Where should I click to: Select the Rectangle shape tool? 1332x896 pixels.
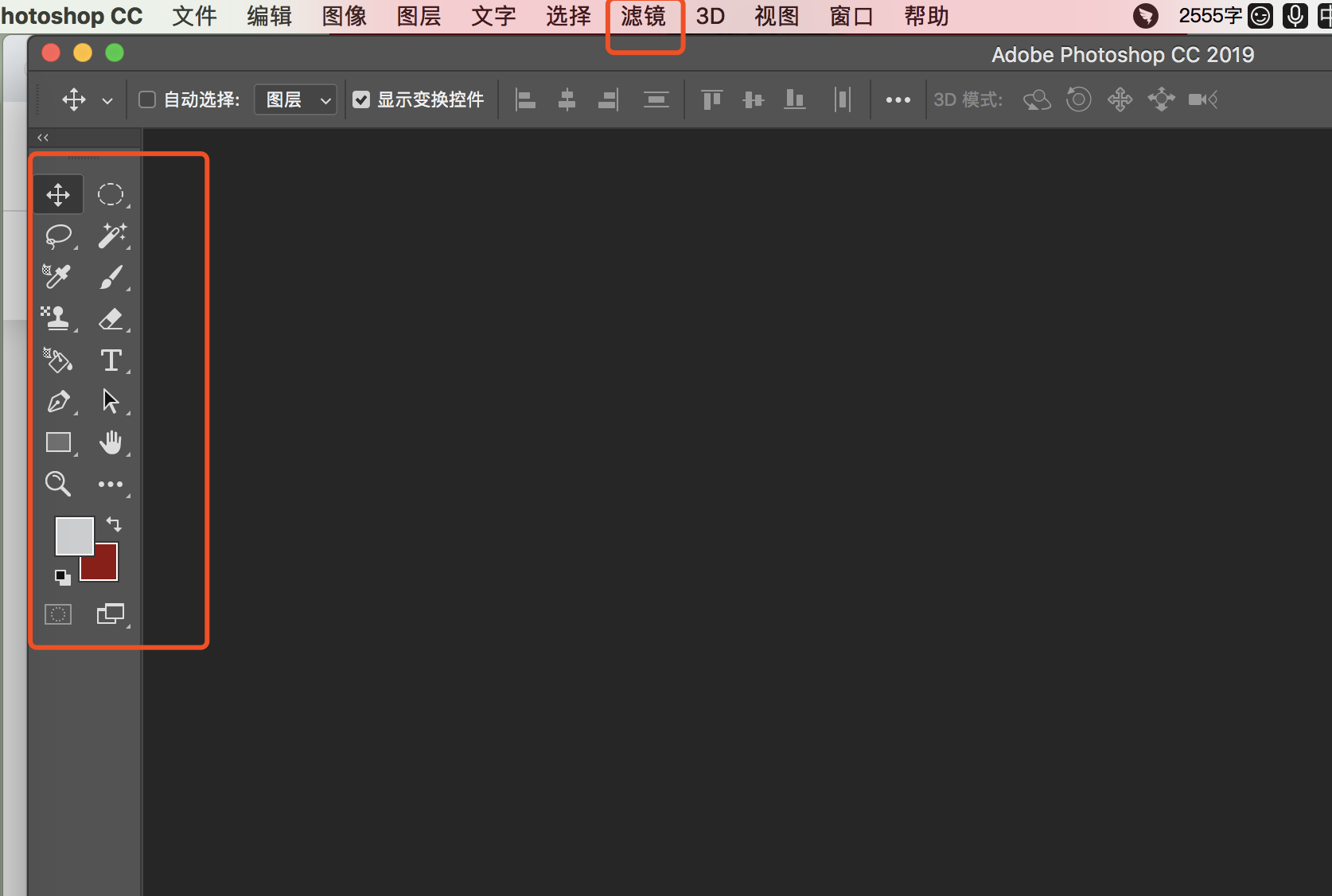coord(58,442)
